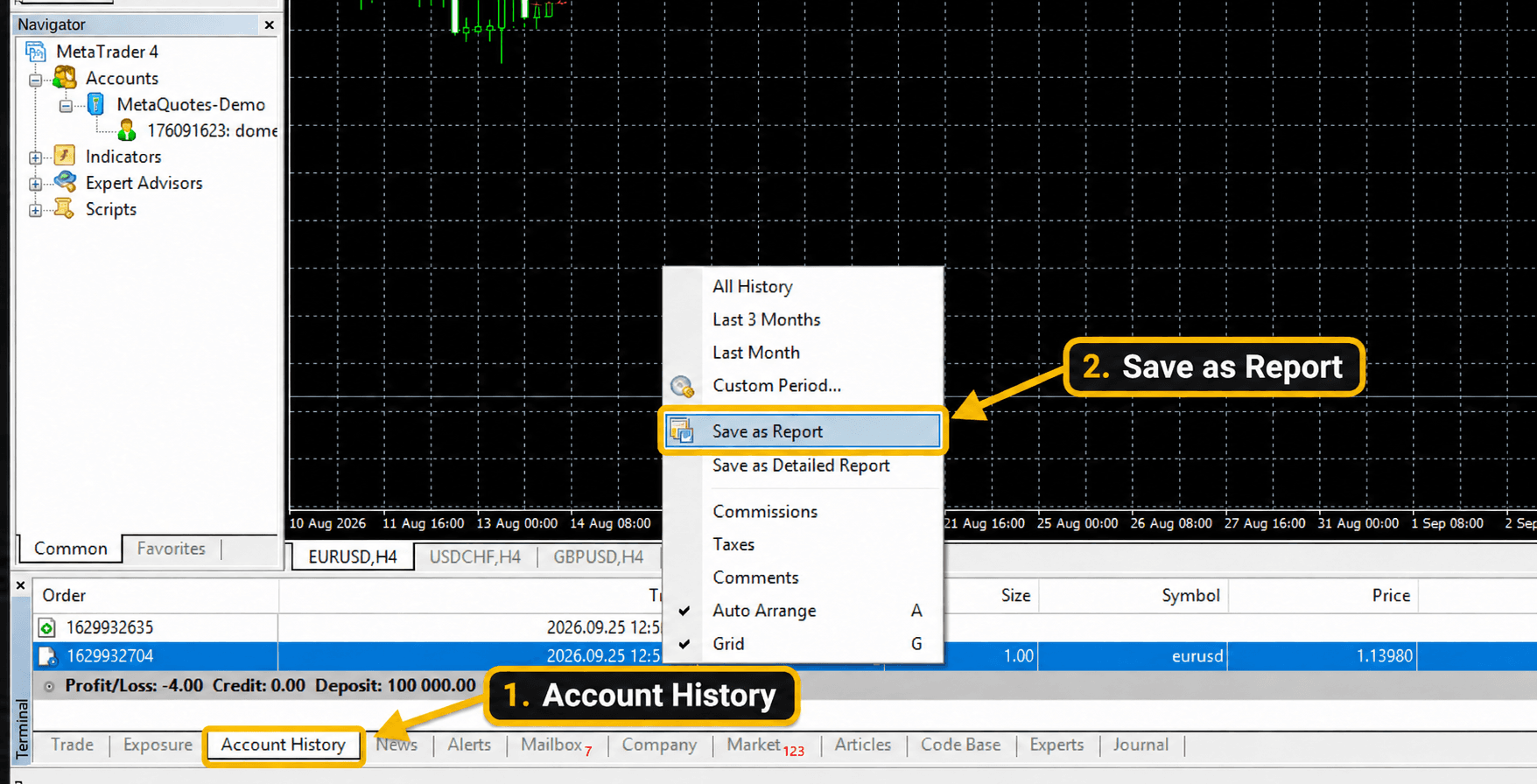
Task: Sort by the Order column header
Action: 156,595
